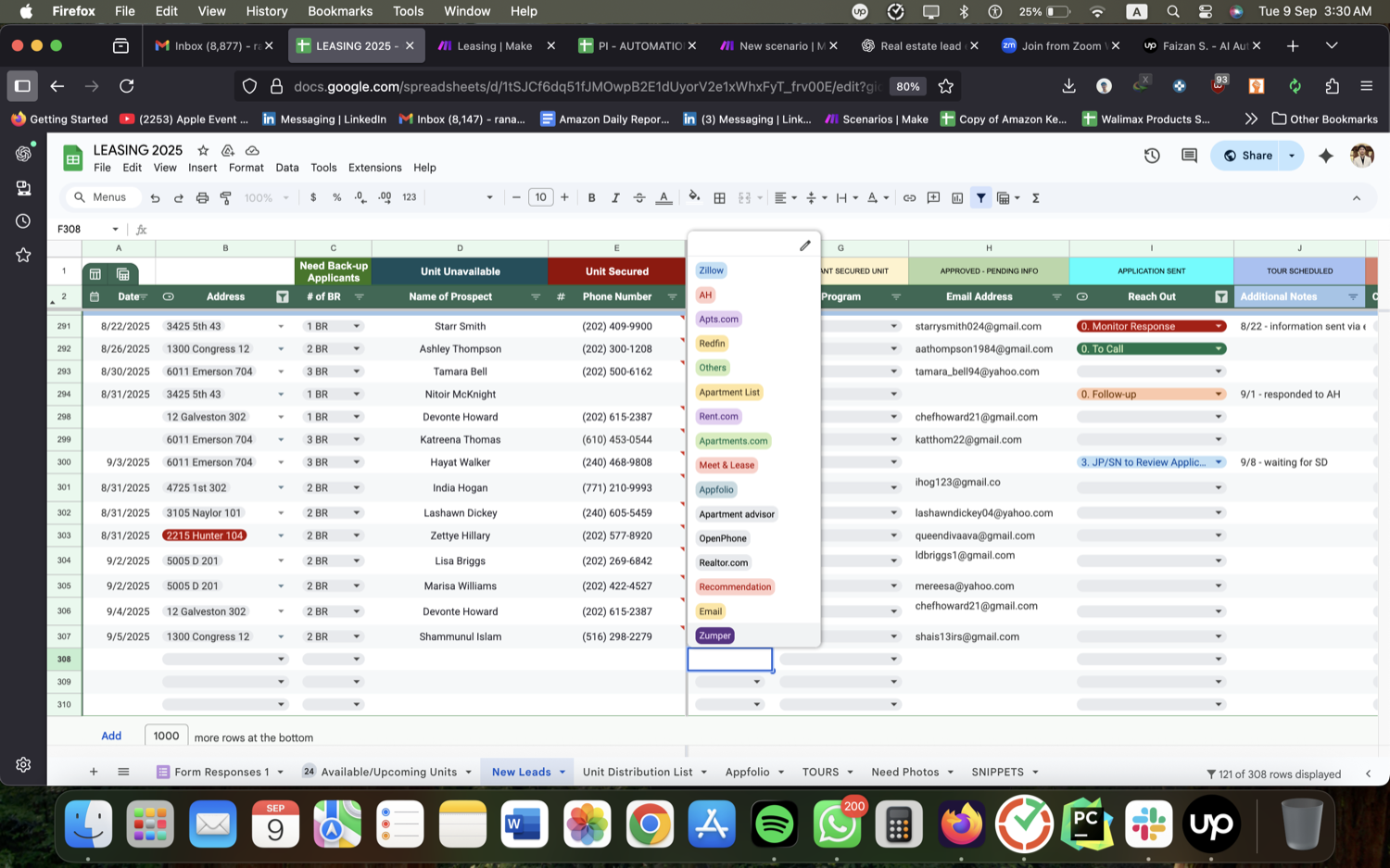Select the Paint format tool

(x=225, y=197)
